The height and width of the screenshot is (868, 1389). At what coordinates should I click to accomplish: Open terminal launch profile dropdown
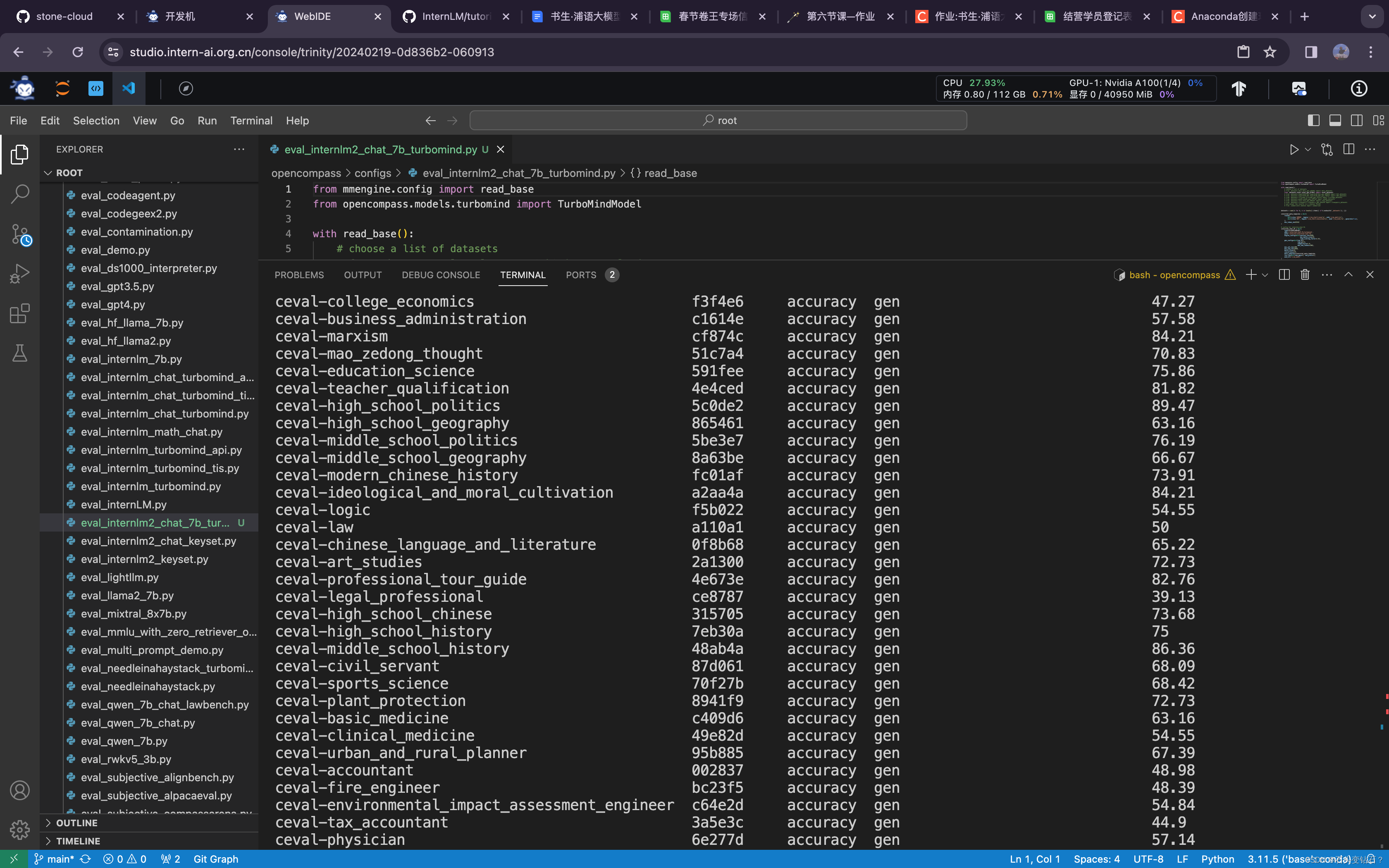click(1265, 274)
